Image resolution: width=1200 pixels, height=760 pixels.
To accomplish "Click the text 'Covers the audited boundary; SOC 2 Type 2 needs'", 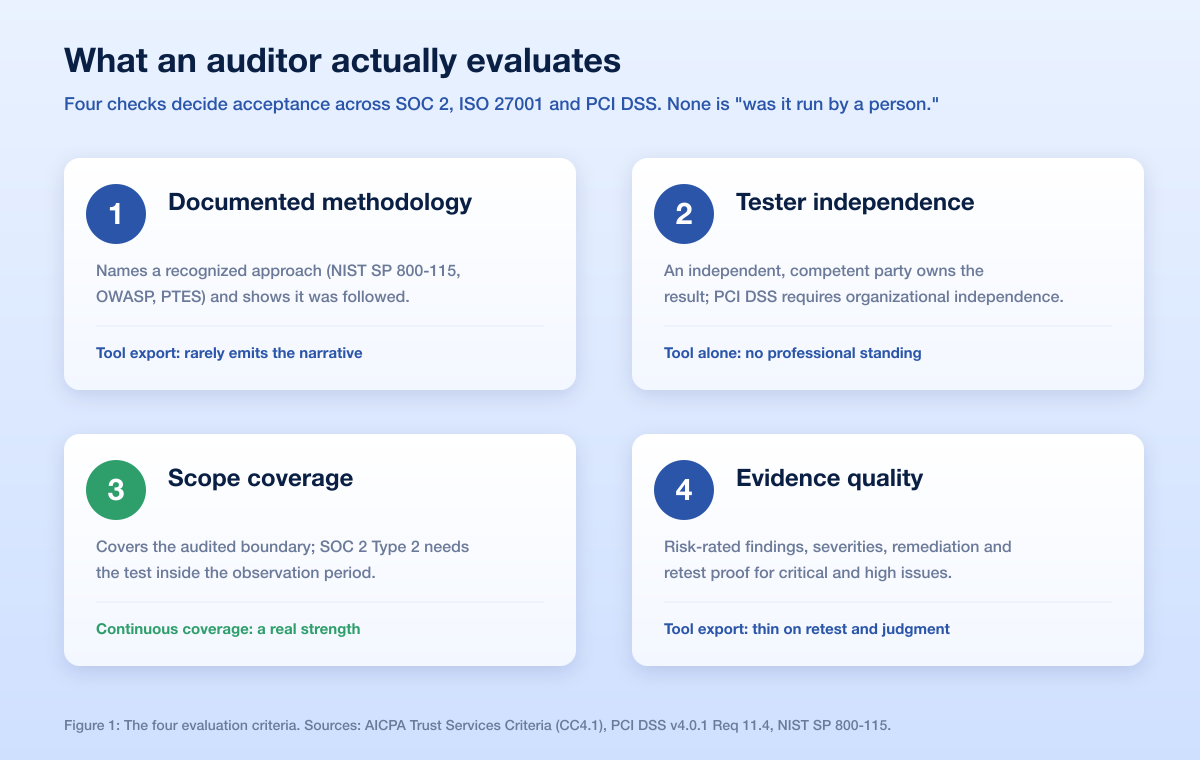I will pyautogui.click(x=282, y=547).
